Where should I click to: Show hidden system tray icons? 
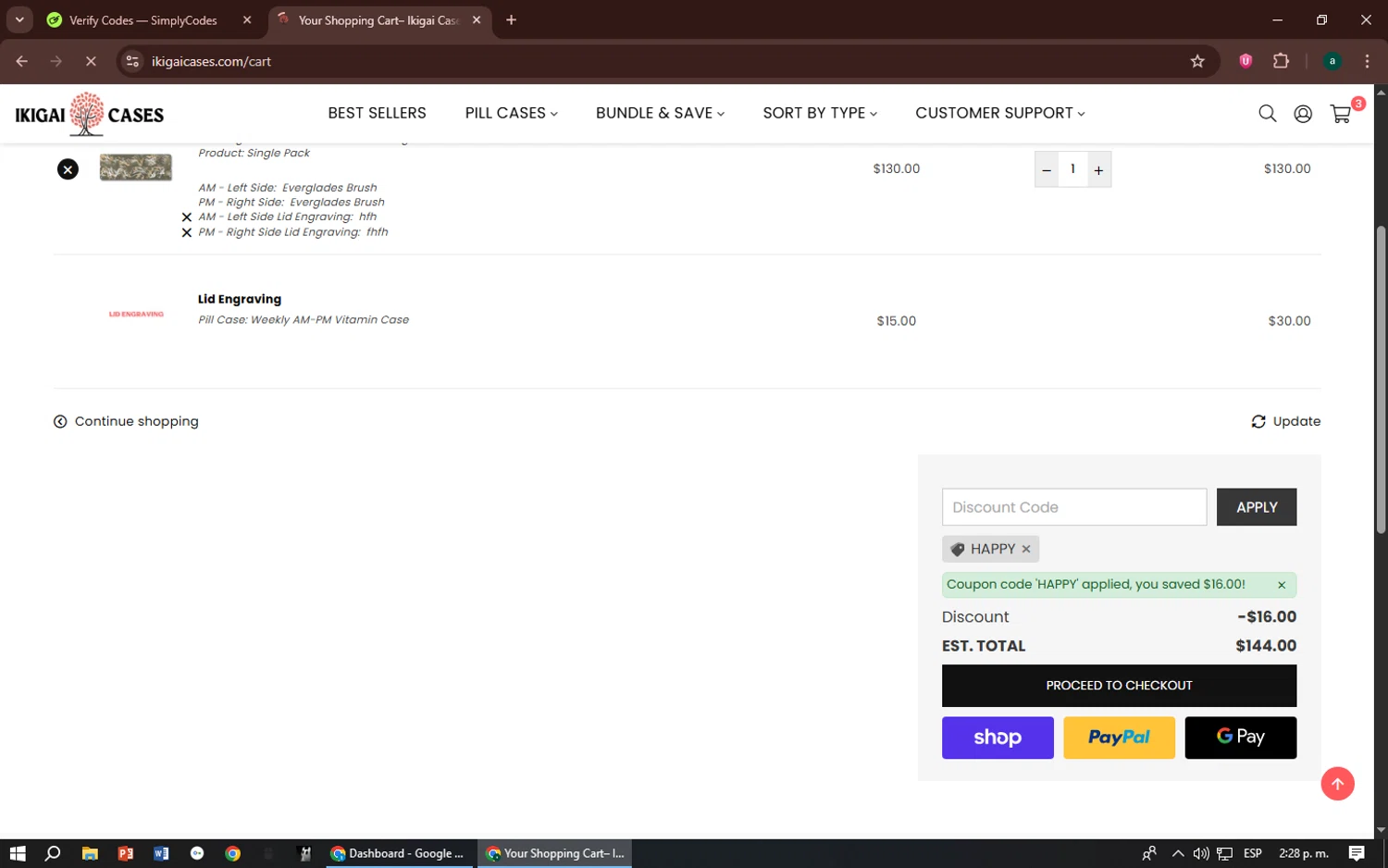(x=1177, y=853)
